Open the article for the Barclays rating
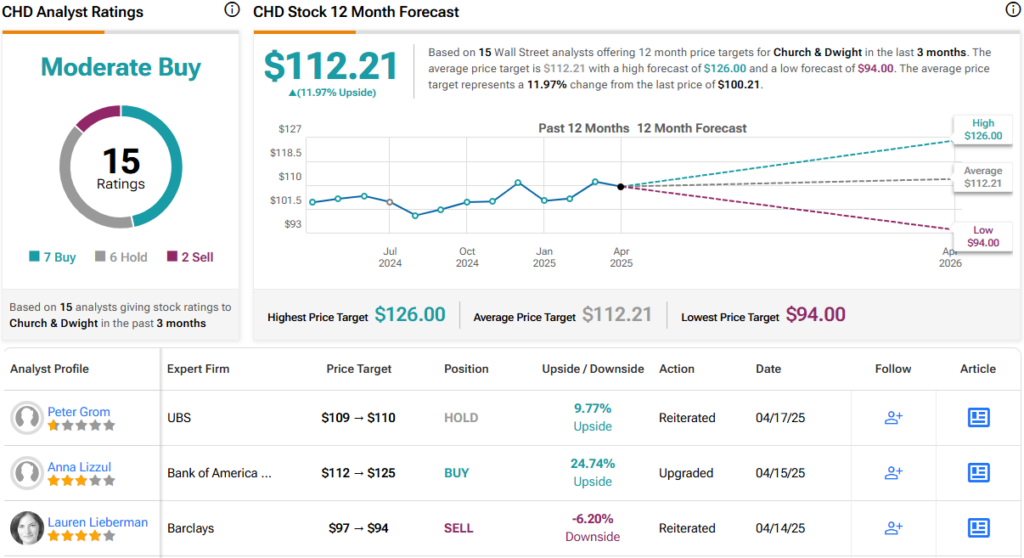 click(x=978, y=528)
